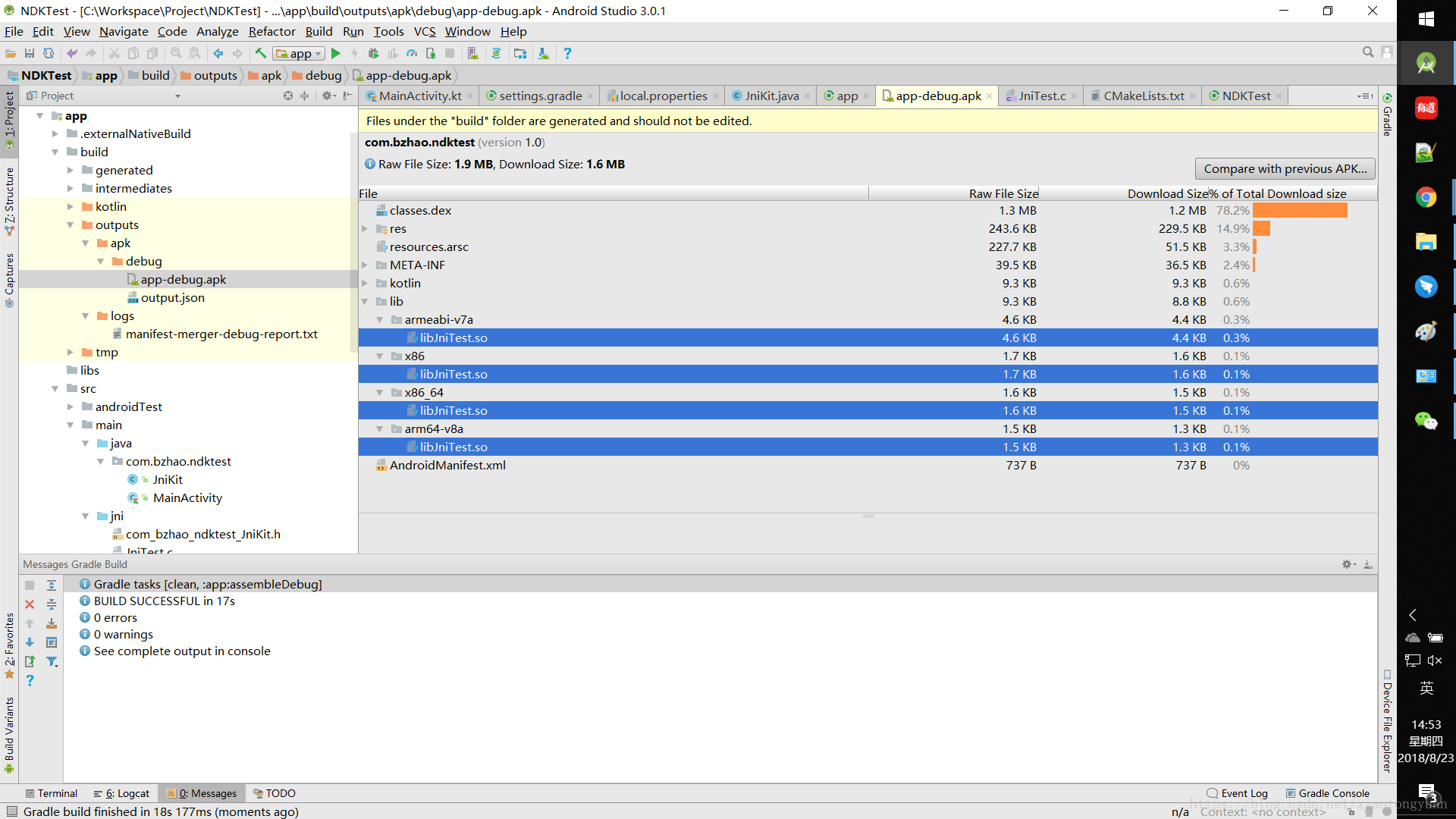1456x819 pixels.
Task: Expand the androidTest folder in project tree
Action: tap(70, 407)
